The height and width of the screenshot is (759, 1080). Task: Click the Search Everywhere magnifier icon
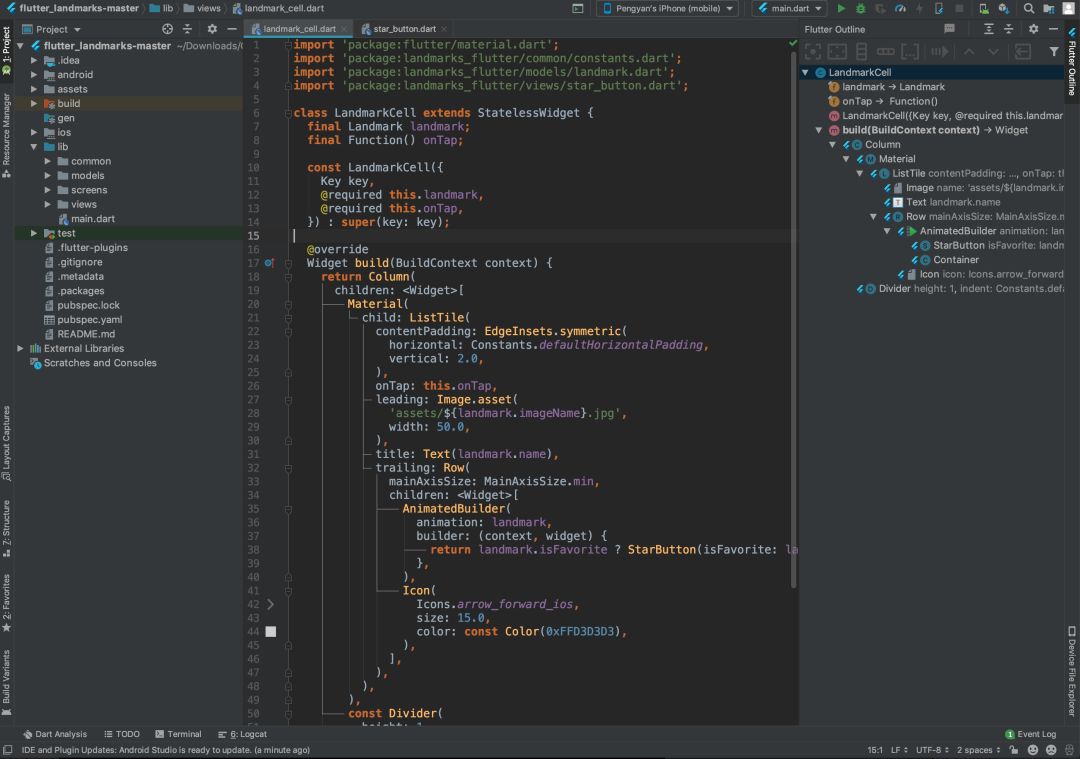pyautogui.click(x=1028, y=8)
